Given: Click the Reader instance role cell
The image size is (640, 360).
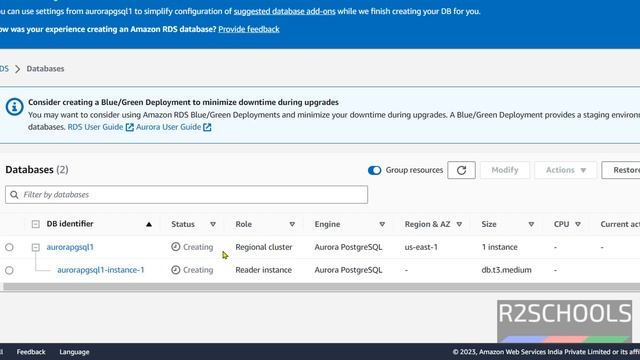Looking at the screenshot, I should click(x=263, y=270).
